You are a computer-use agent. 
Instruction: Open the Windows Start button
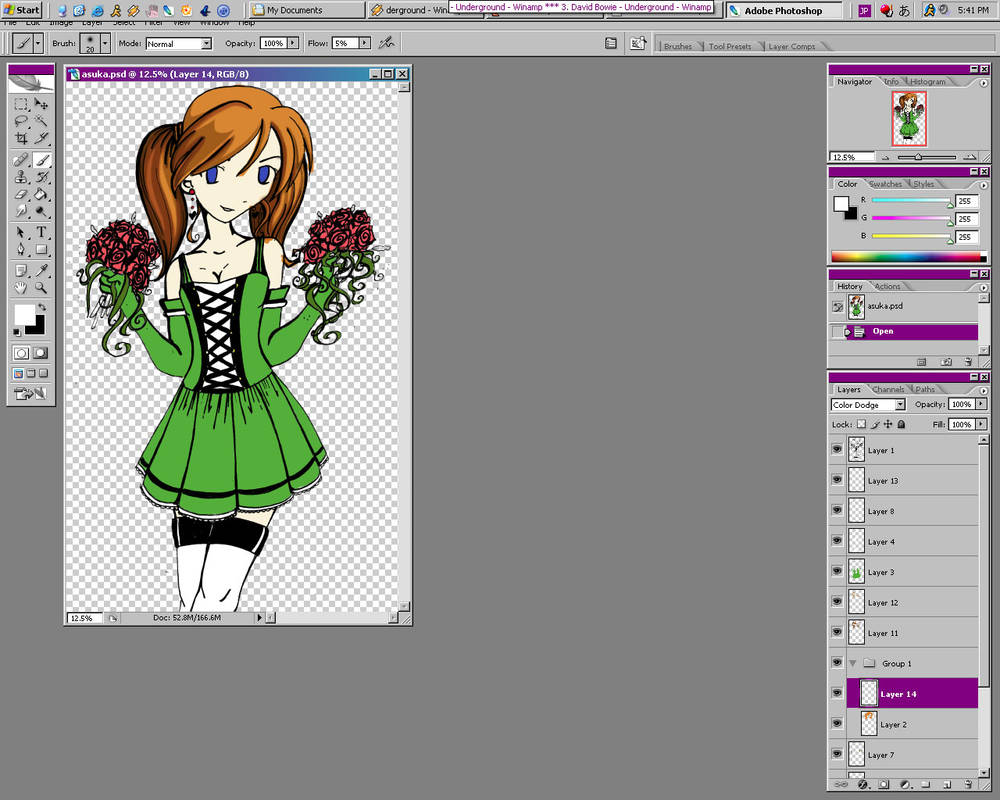click(22, 10)
